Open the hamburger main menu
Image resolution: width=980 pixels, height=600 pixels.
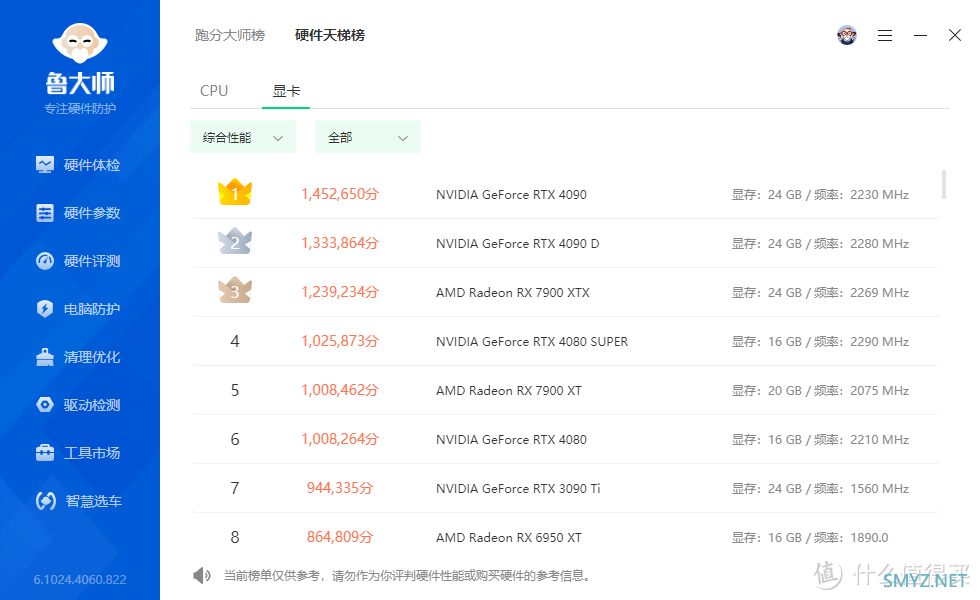pos(884,36)
